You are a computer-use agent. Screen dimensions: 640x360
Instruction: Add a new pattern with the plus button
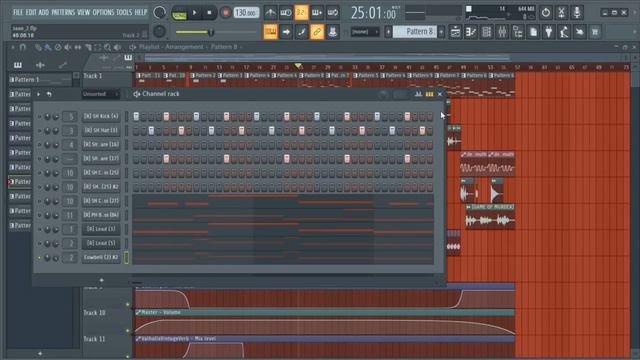[441, 32]
